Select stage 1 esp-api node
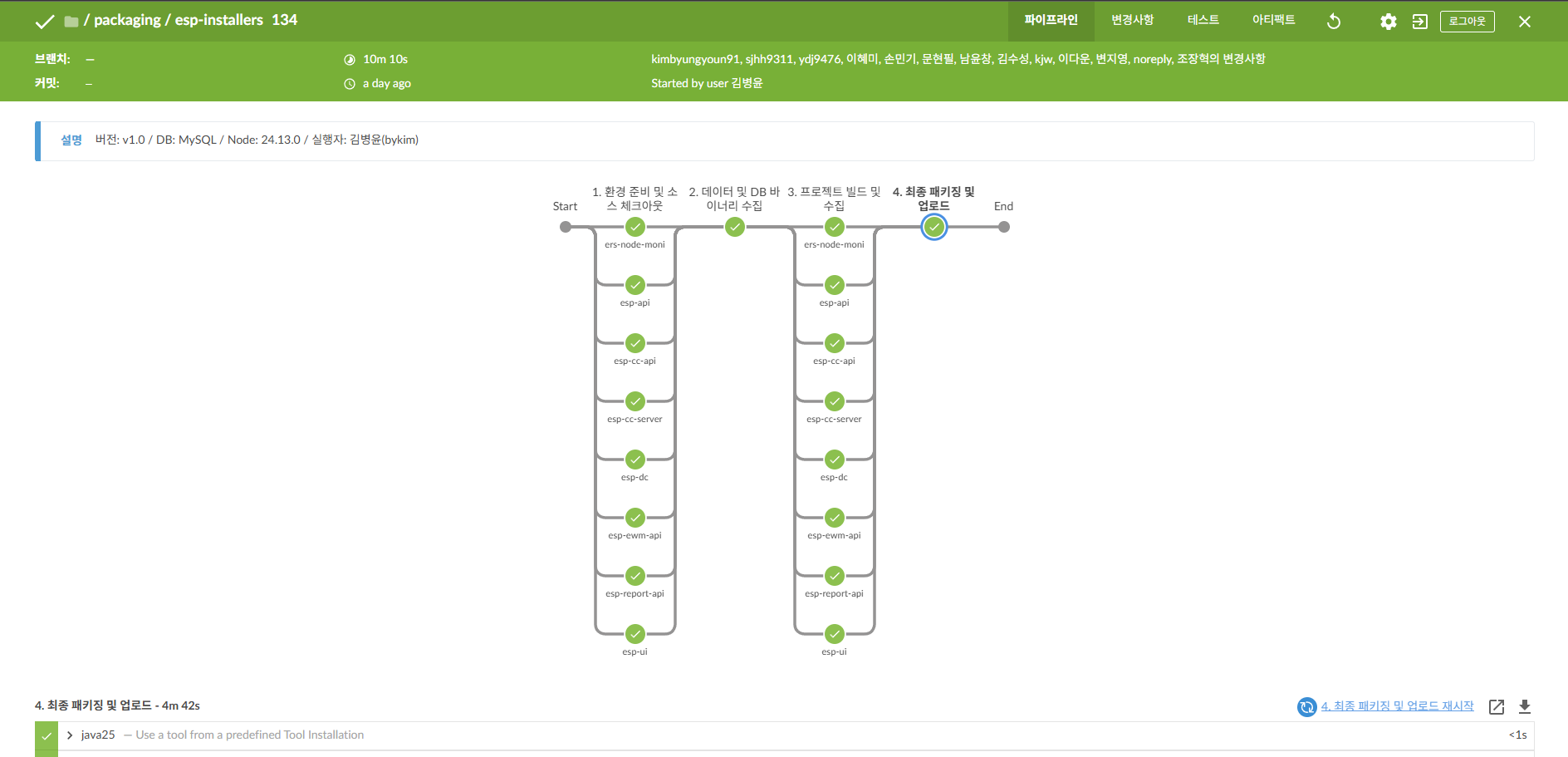This screenshot has width=1568, height=757. pos(635,285)
